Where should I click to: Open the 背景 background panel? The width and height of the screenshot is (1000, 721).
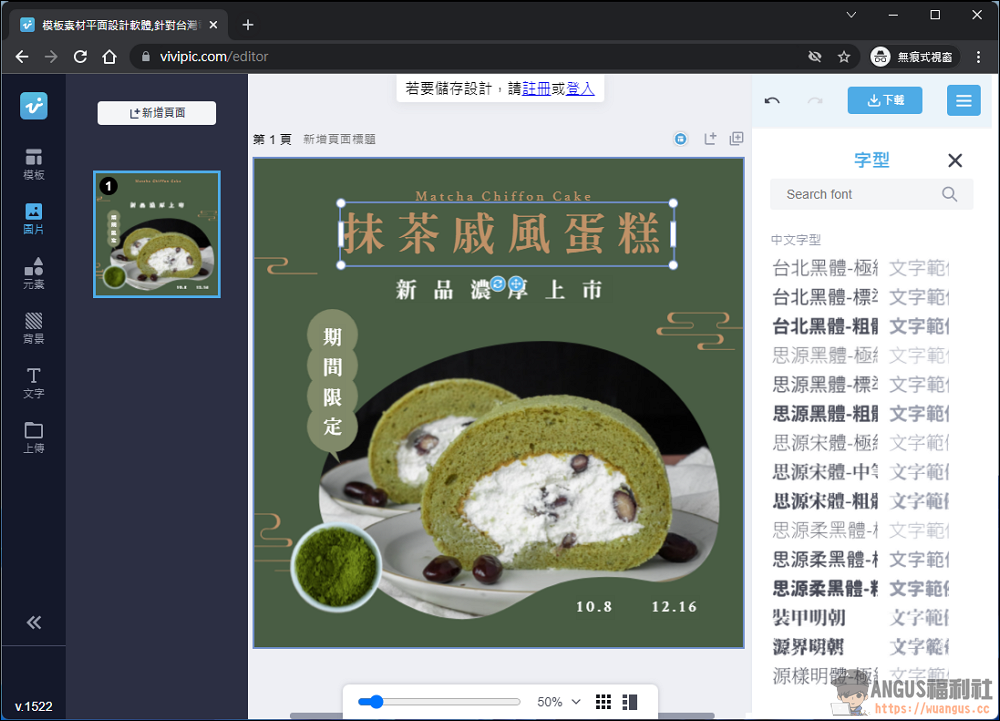click(34, 328)
